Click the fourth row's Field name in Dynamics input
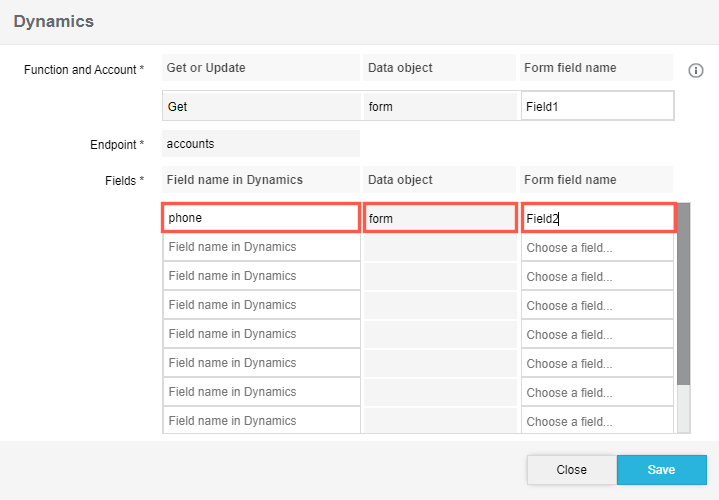Screen dimensions: 719x500 click(x=260, y=305)
